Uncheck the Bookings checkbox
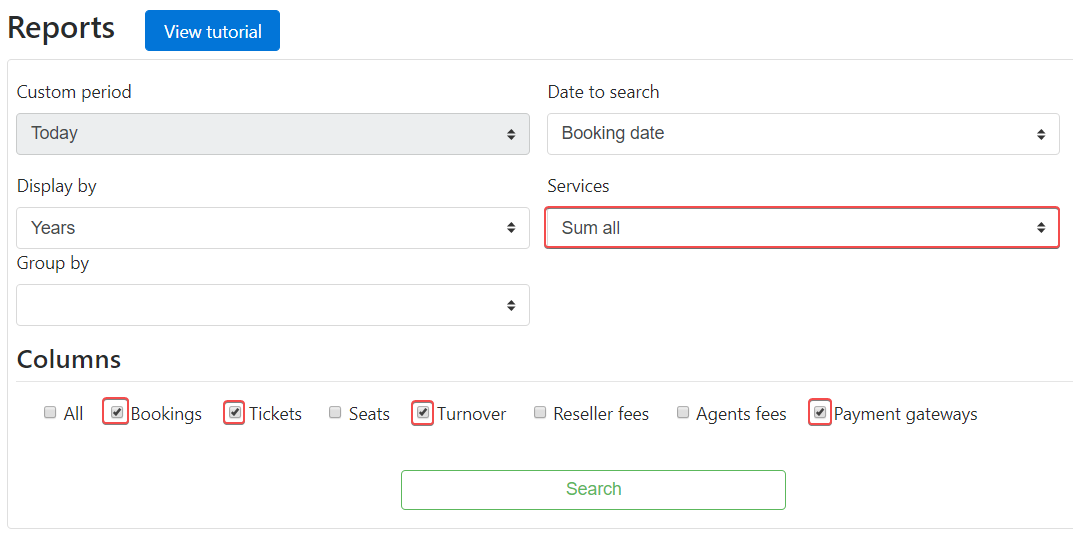The width and height of the screenshot is (1073, 538). (x=117, y=412)
